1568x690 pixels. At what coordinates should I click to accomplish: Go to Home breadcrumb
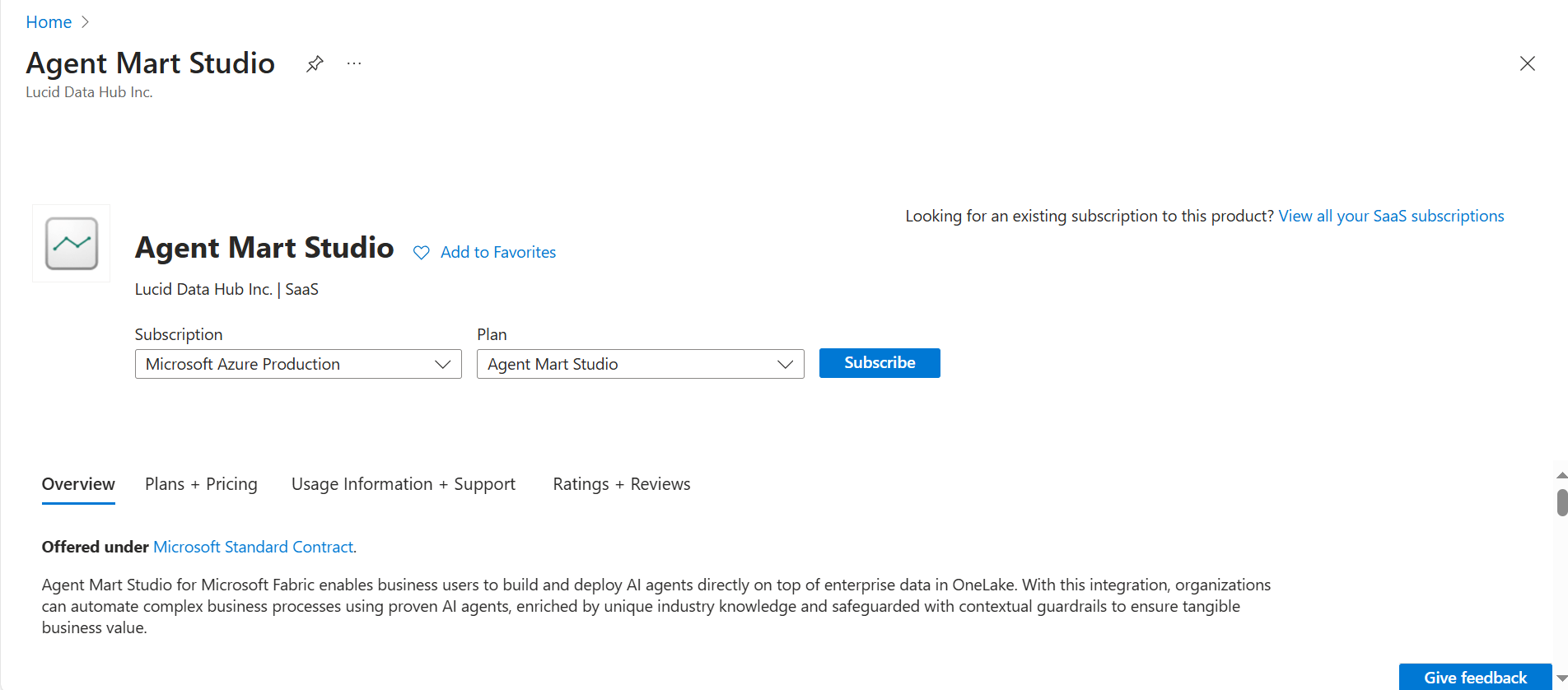(49, 22)
